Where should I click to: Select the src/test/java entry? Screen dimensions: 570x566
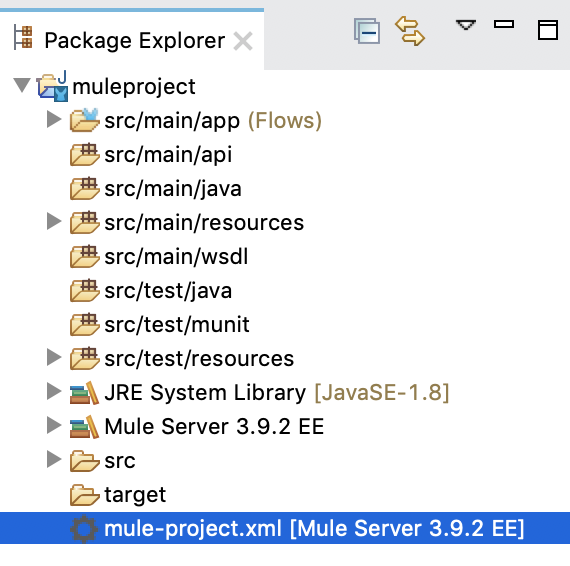[168, 291]
